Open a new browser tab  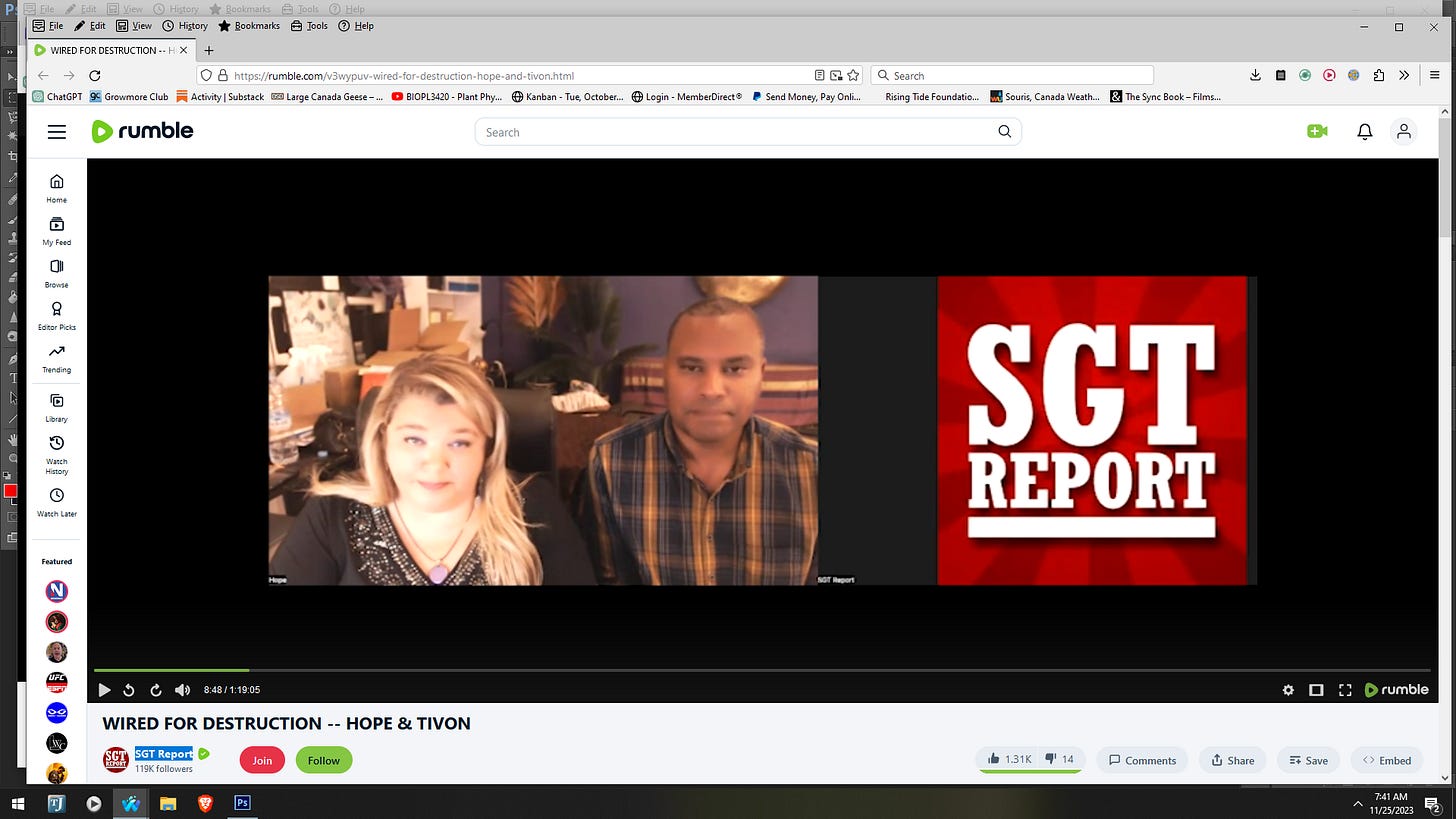tap(209, 50)
